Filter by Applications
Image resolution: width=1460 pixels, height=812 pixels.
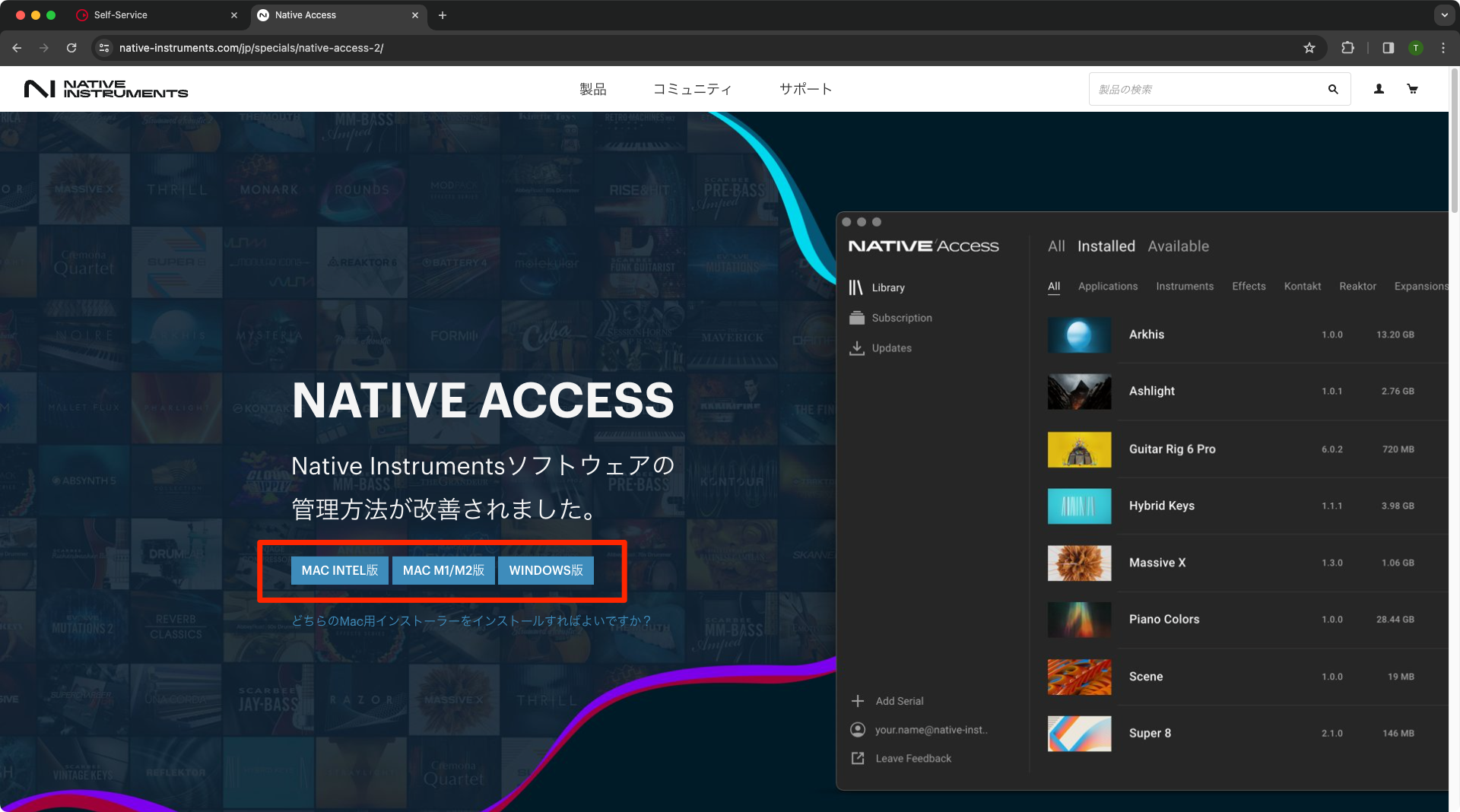pyautogui.click(x=1108, y=287)
